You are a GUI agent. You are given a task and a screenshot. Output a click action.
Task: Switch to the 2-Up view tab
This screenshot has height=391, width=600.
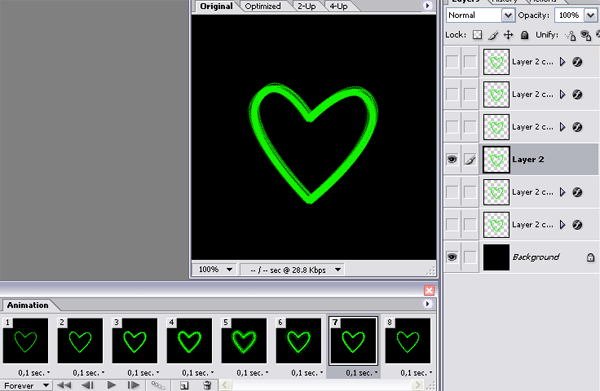coord(307,6)
